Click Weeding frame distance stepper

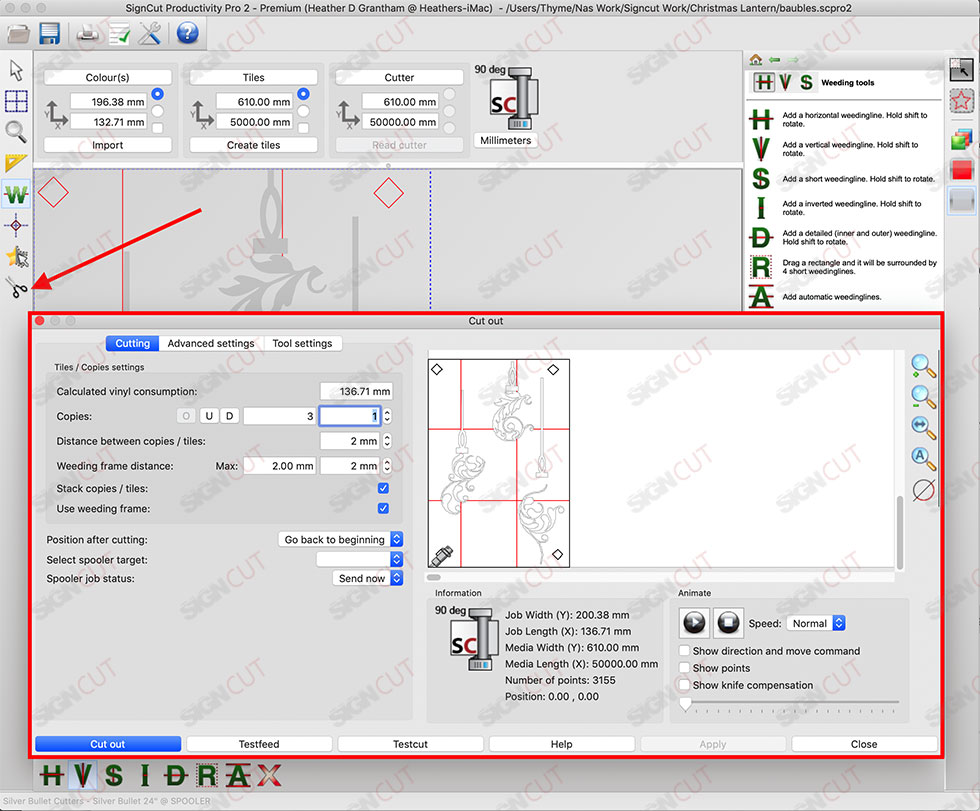click(x=388, y=465)
